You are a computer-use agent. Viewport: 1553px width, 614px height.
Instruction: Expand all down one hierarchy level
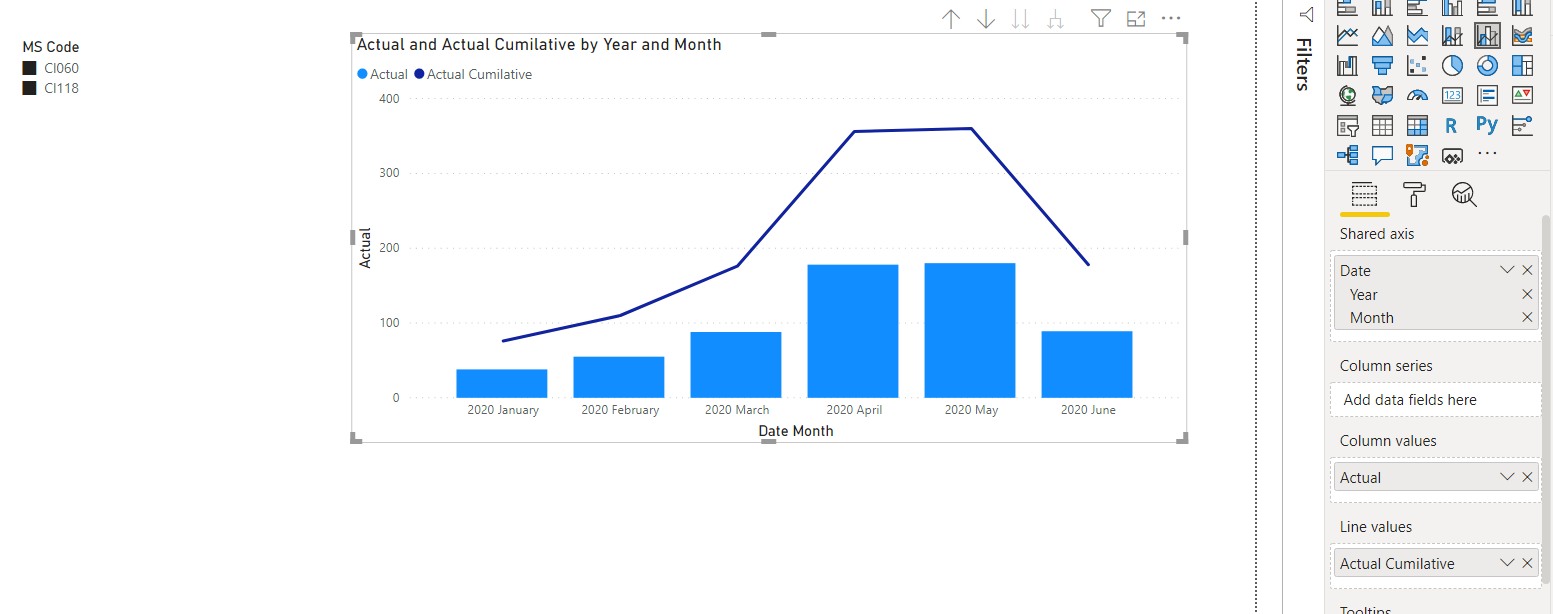pos(1055,19)
